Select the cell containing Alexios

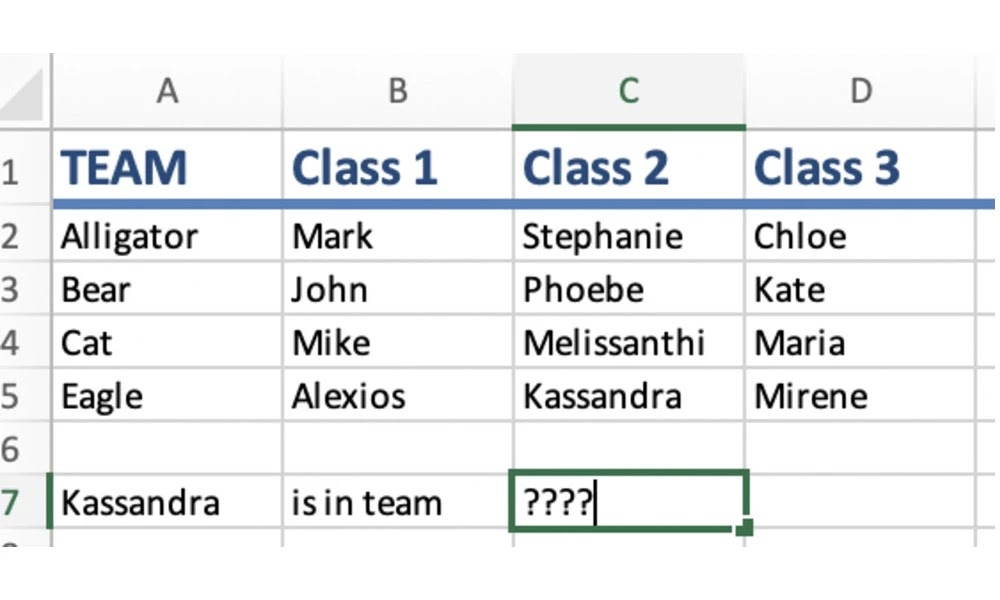click(x=397, y=395)
